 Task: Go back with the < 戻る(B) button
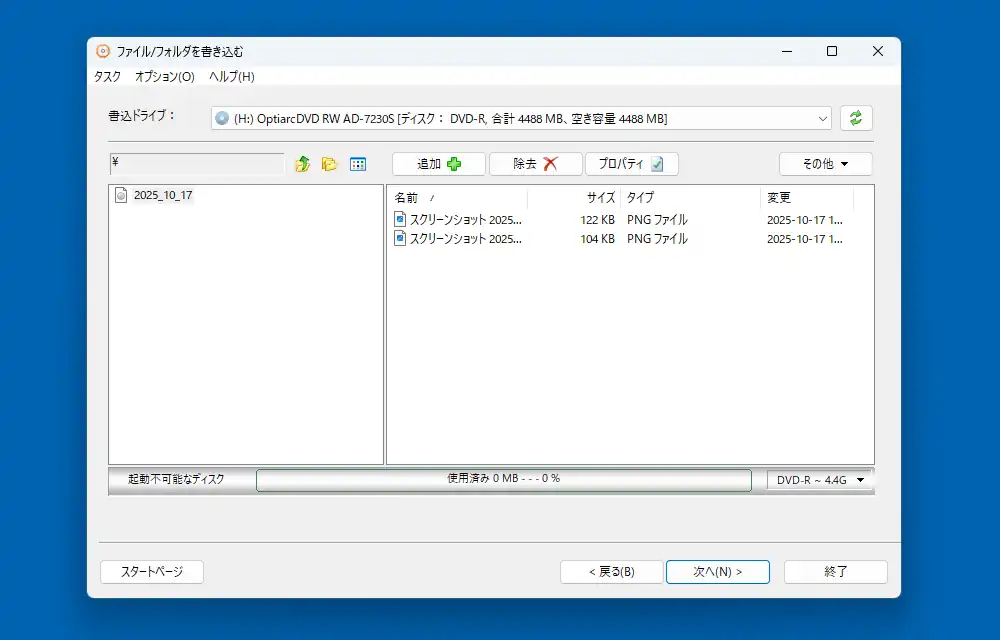click(x=611, y=572)
